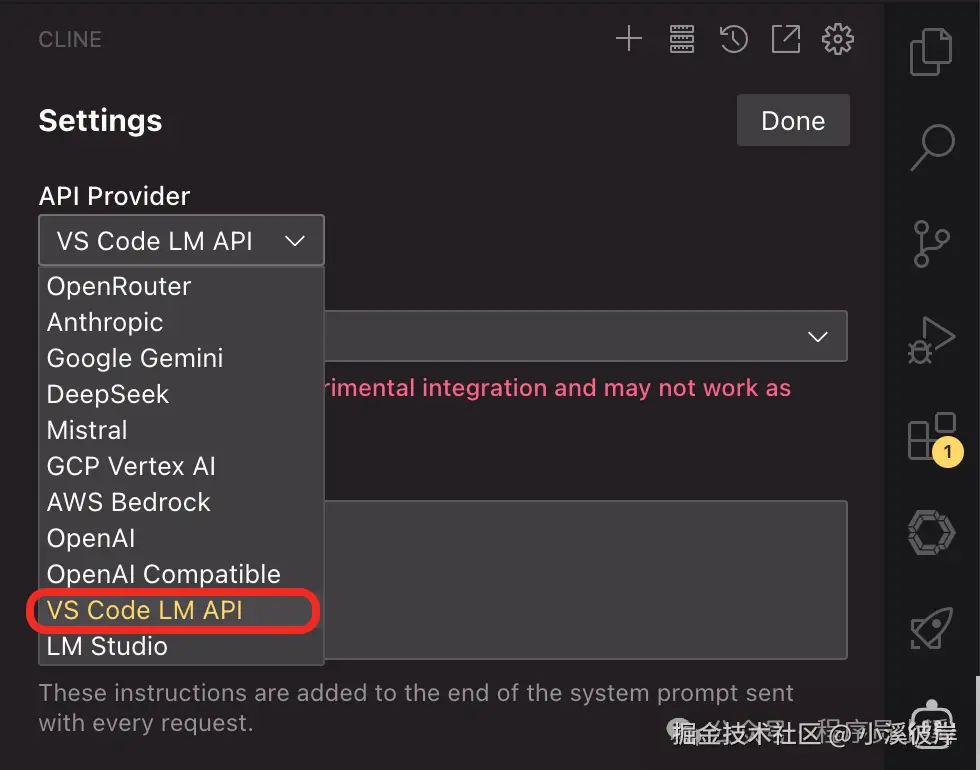Expand the Language Model dropdown chevron
The image size is (980, 770).
pos(818,337)
